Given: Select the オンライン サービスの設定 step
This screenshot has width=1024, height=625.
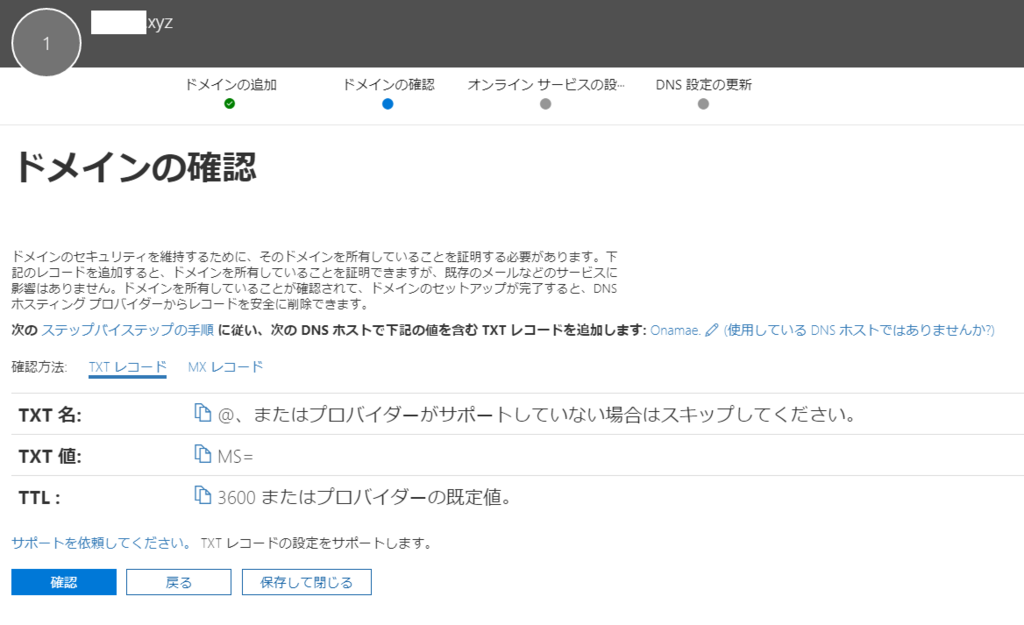Looking at the screenshot, I should [x=546, y=85].
